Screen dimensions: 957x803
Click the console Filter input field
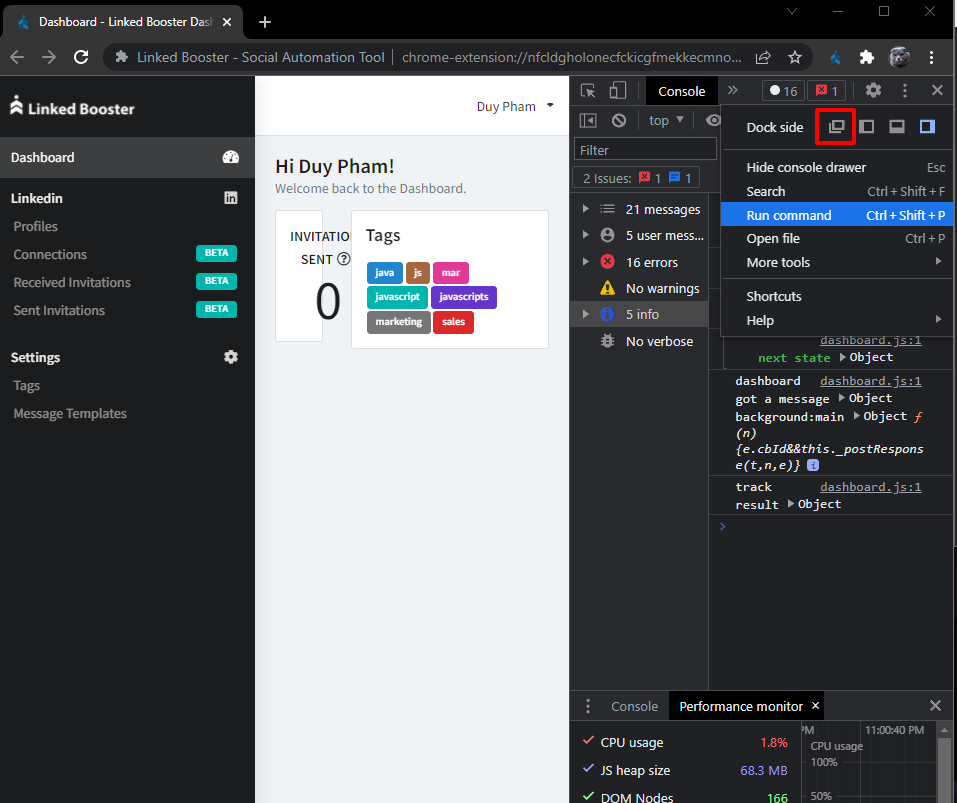(645, 149)
